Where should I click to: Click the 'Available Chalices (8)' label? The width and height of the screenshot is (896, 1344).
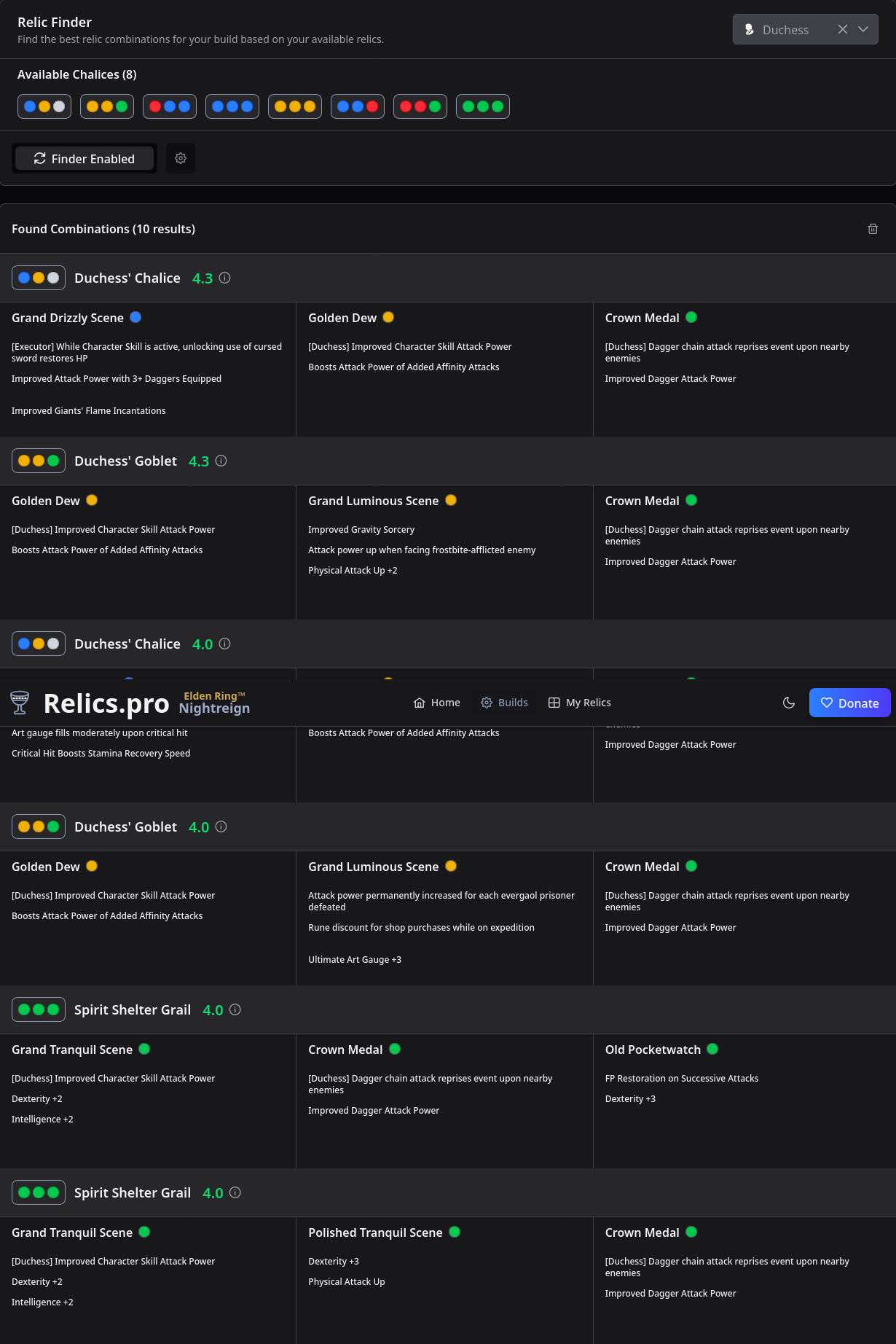(x=77, y=74)
